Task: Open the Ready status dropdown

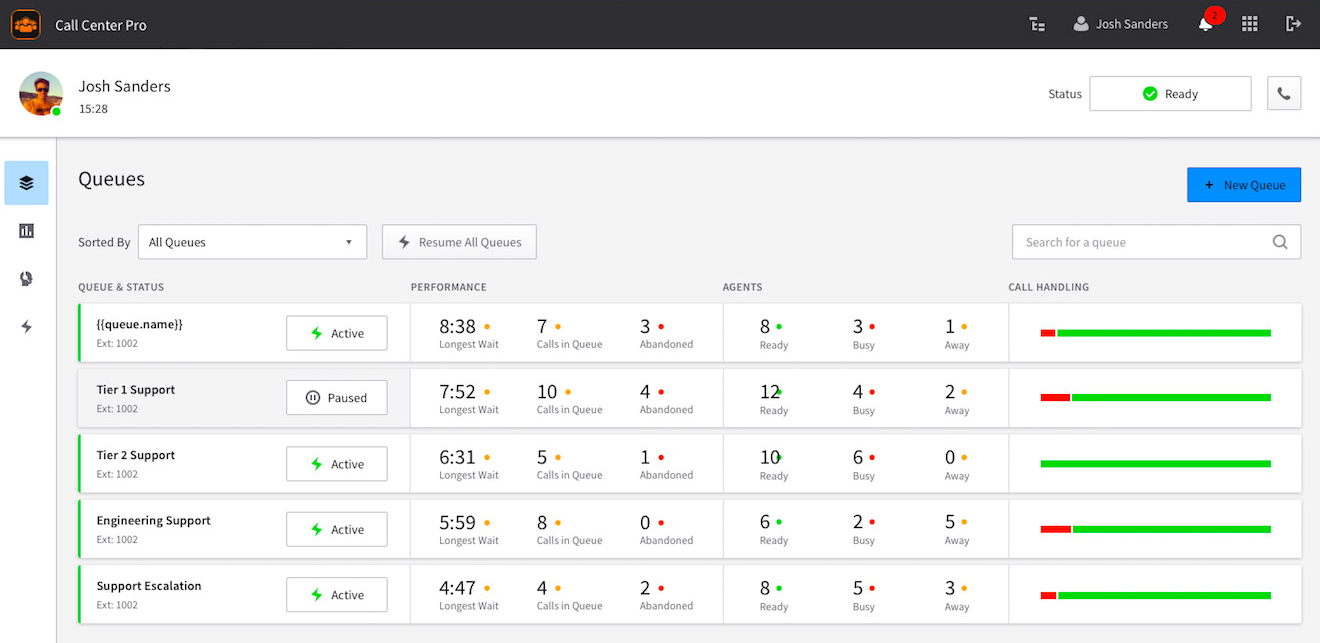Action: point(1170,93)
